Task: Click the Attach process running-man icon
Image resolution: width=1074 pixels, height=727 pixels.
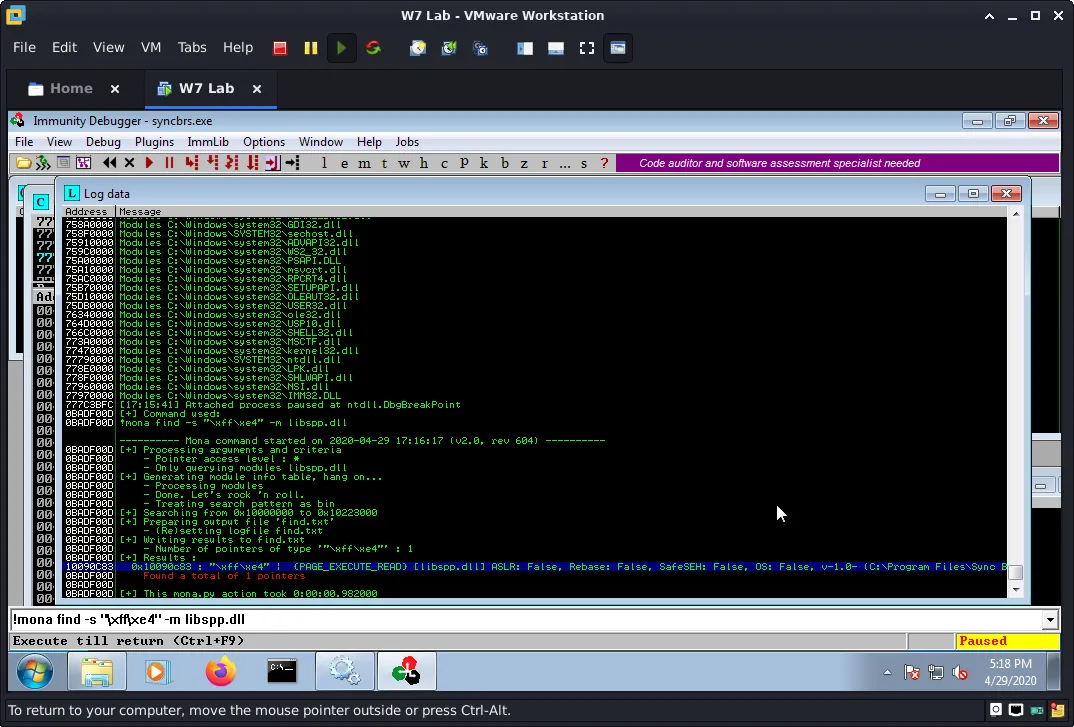Action: click(43, 163)
